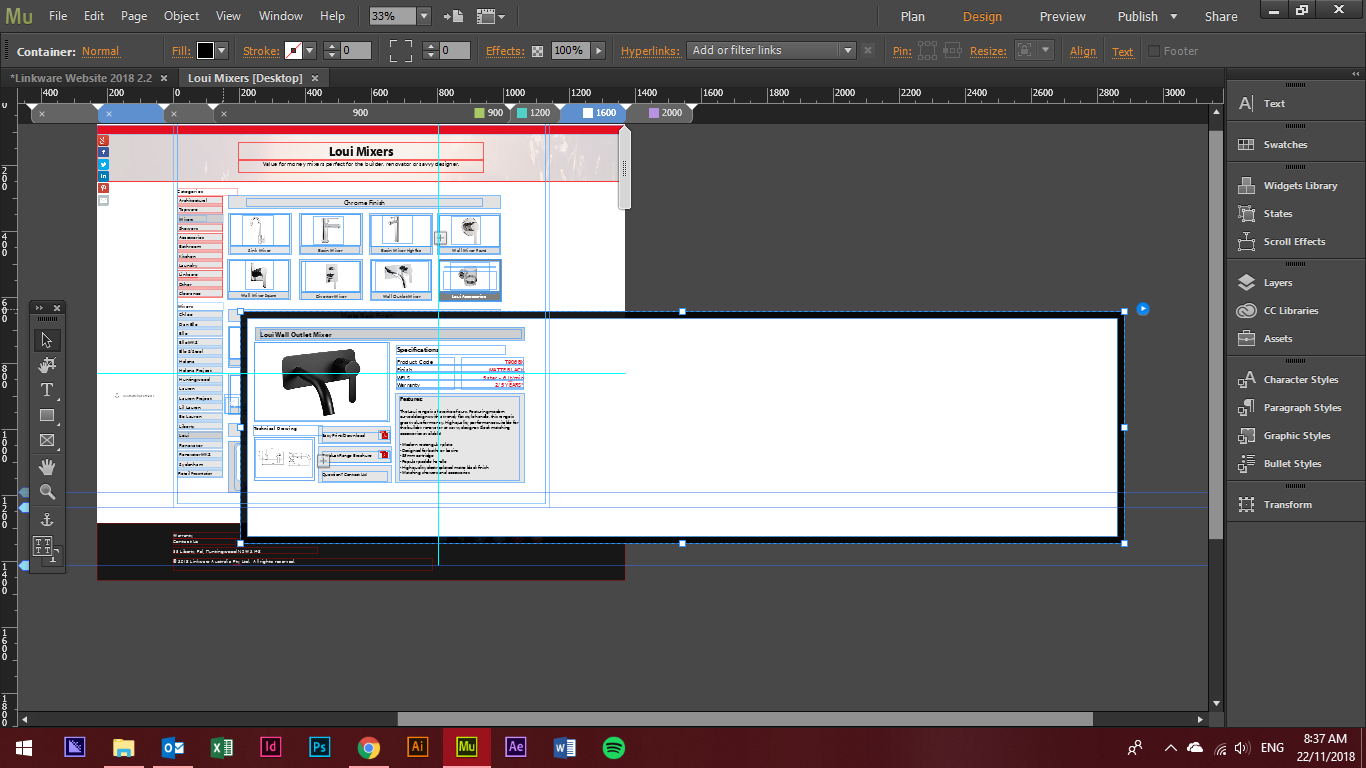The image size is (1366, 768).
Task: Switch to Linkware Website 2018 2.2 tab
Action: pos(81,78)
